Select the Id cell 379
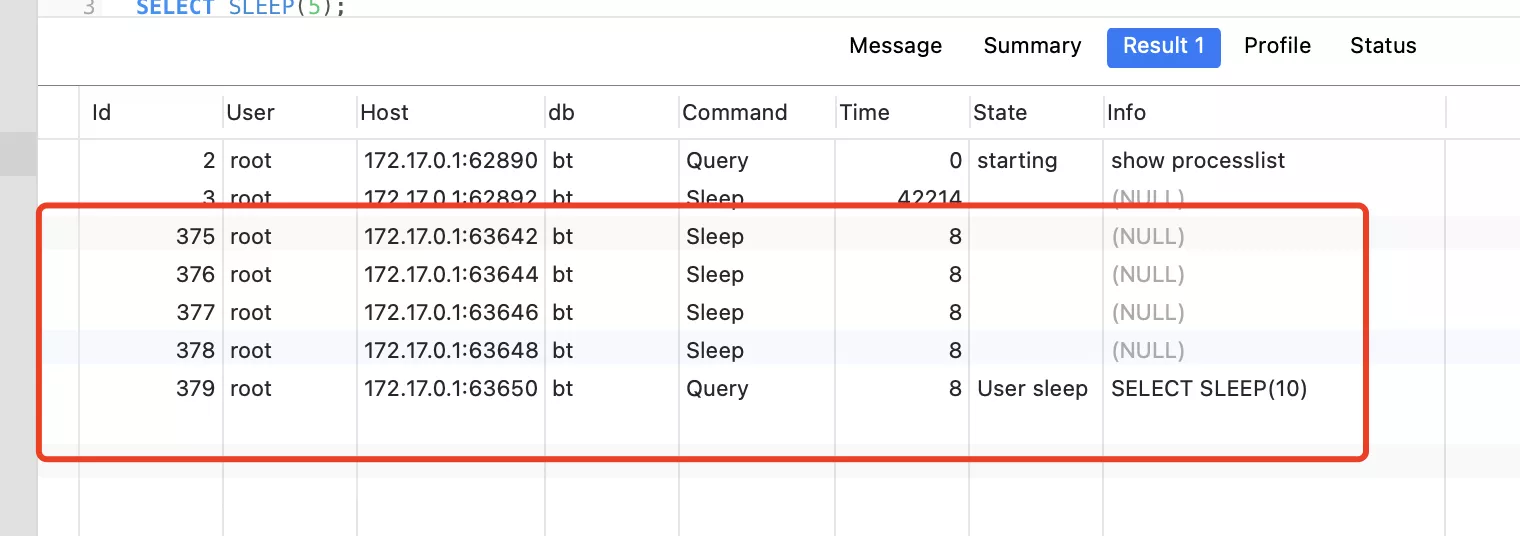This screenshot has height=536, width=1520. (195, 389)
